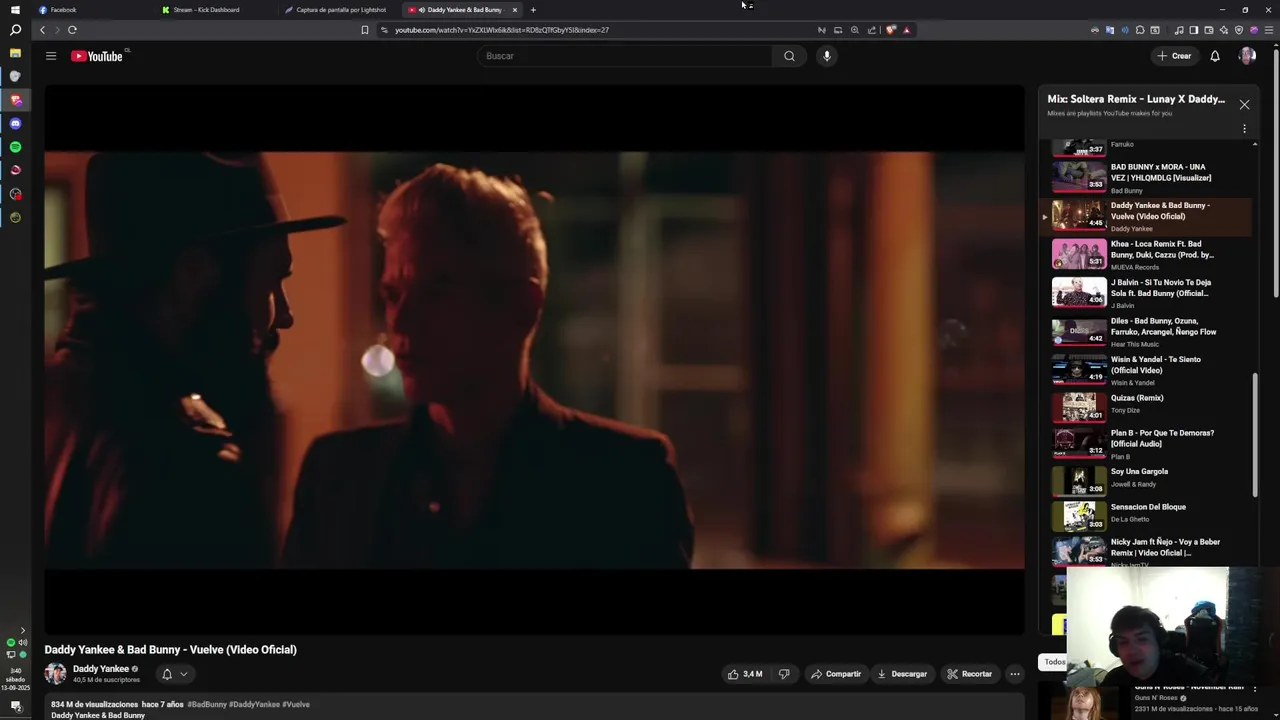Open the Daddy Yankee channel avatar
The image size is (1280, 720).
(x=55, y=674)
